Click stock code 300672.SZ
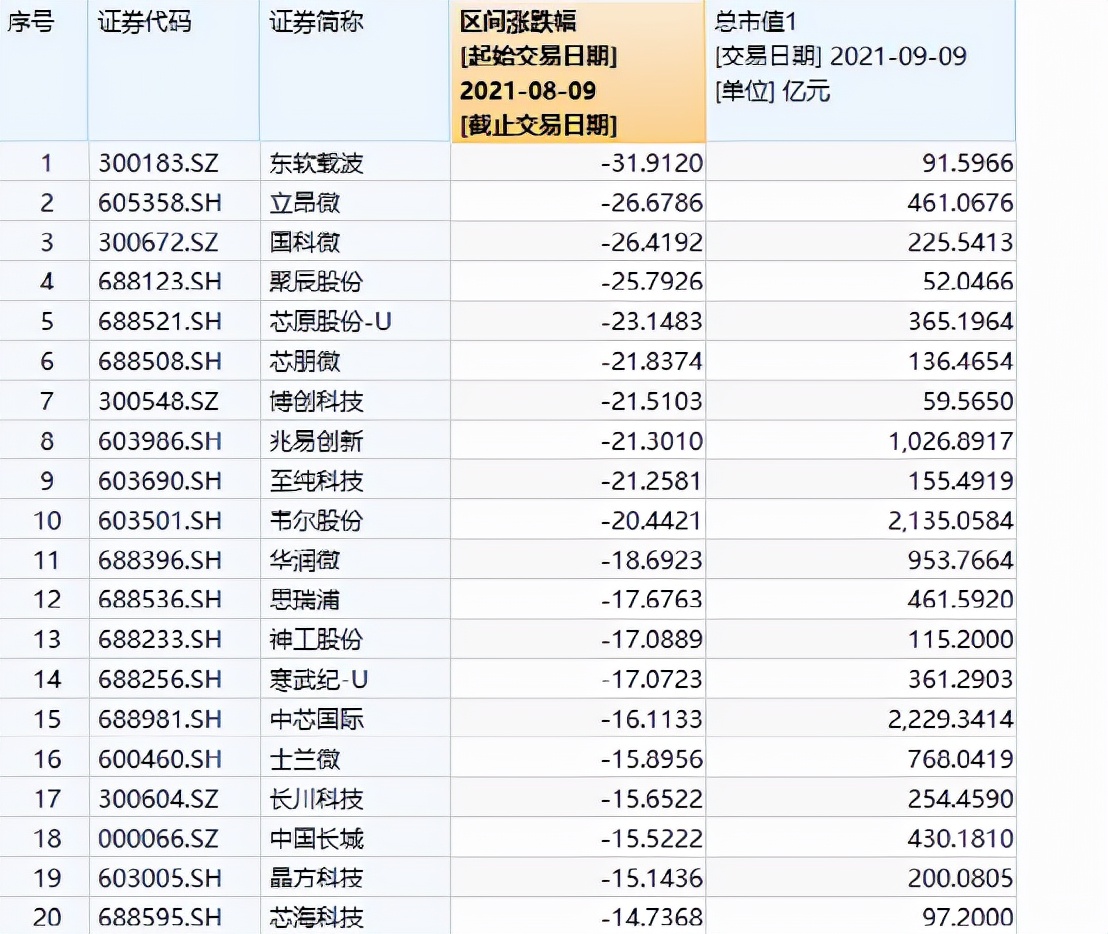 tap(159, 243)
